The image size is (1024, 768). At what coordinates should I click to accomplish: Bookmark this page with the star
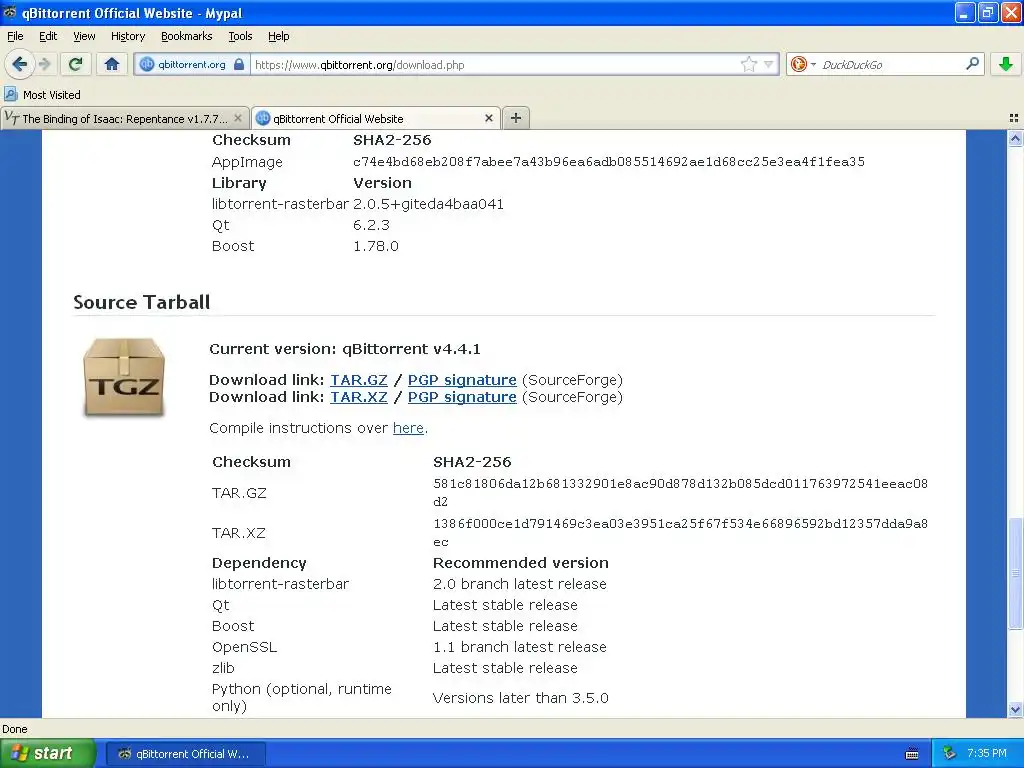tap(748, 64)
